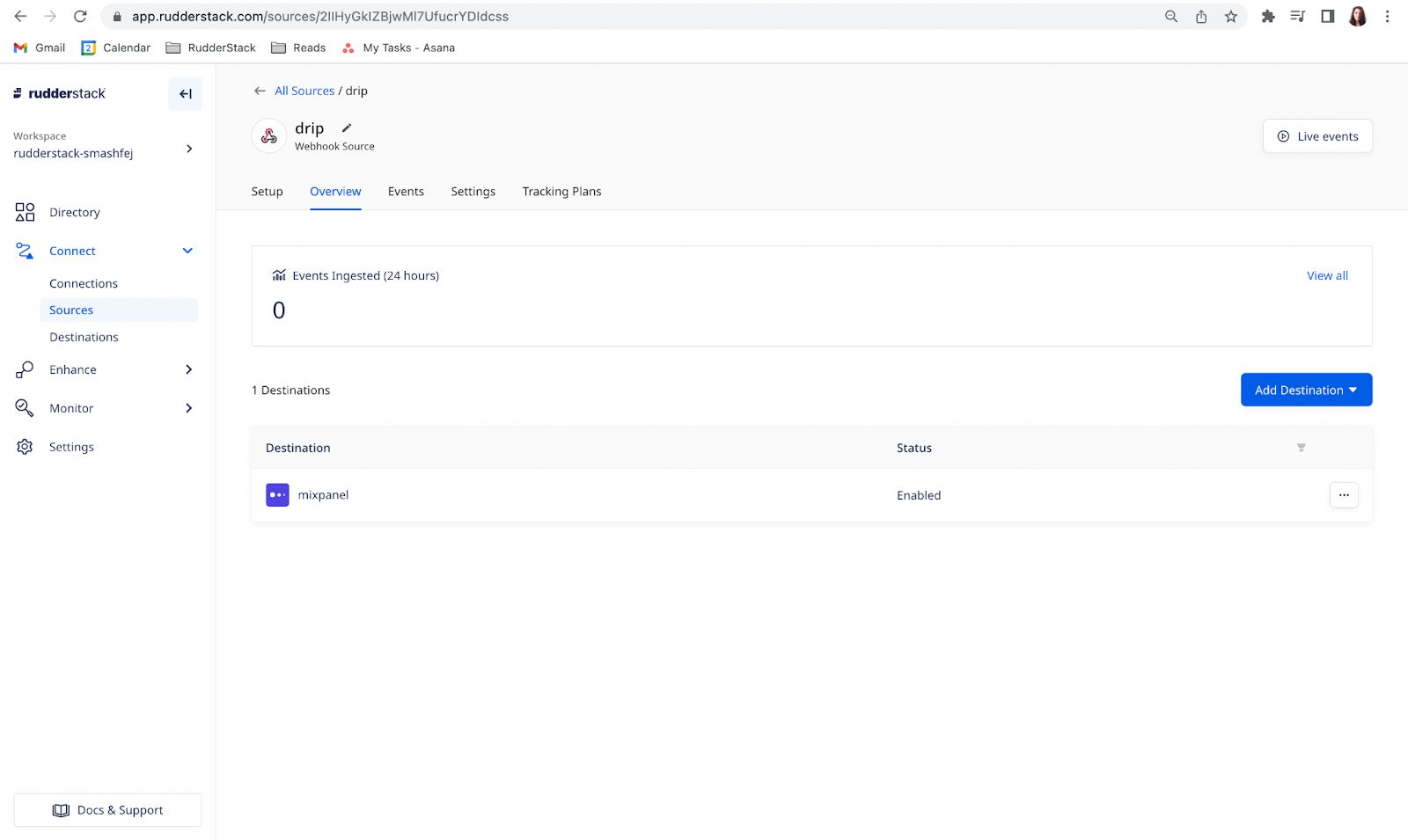The image size is (1408, 840).
Task: Click the mixpanel destination logo
Action: click(277, 495)
